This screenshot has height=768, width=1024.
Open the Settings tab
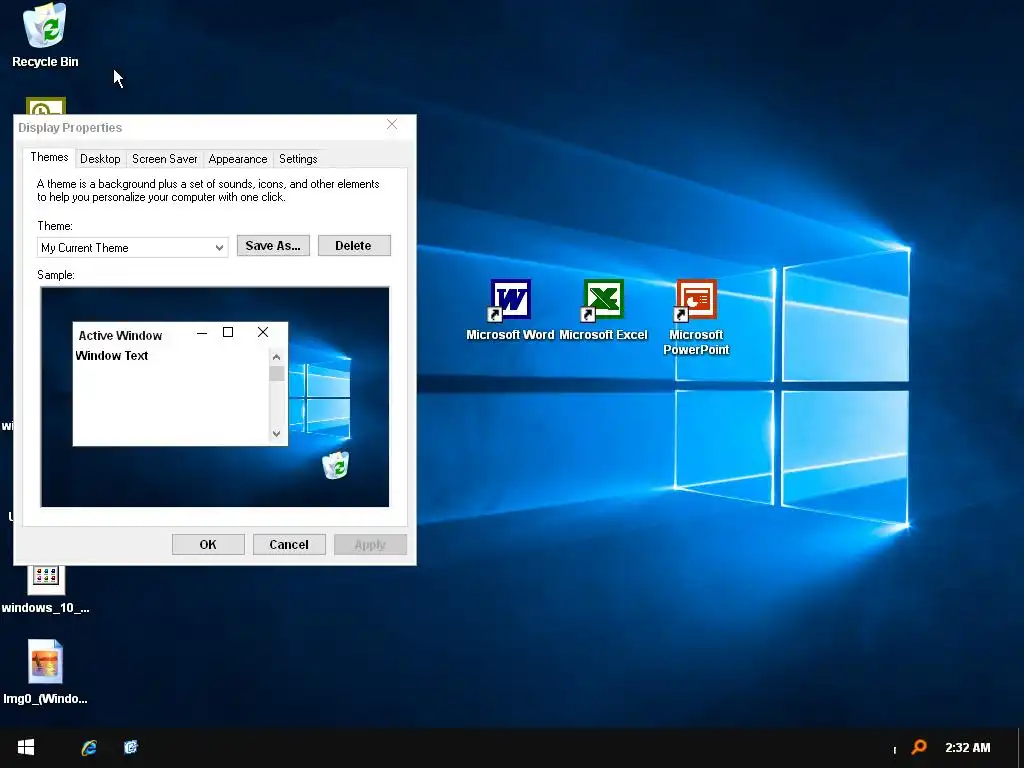pos(298,159)
